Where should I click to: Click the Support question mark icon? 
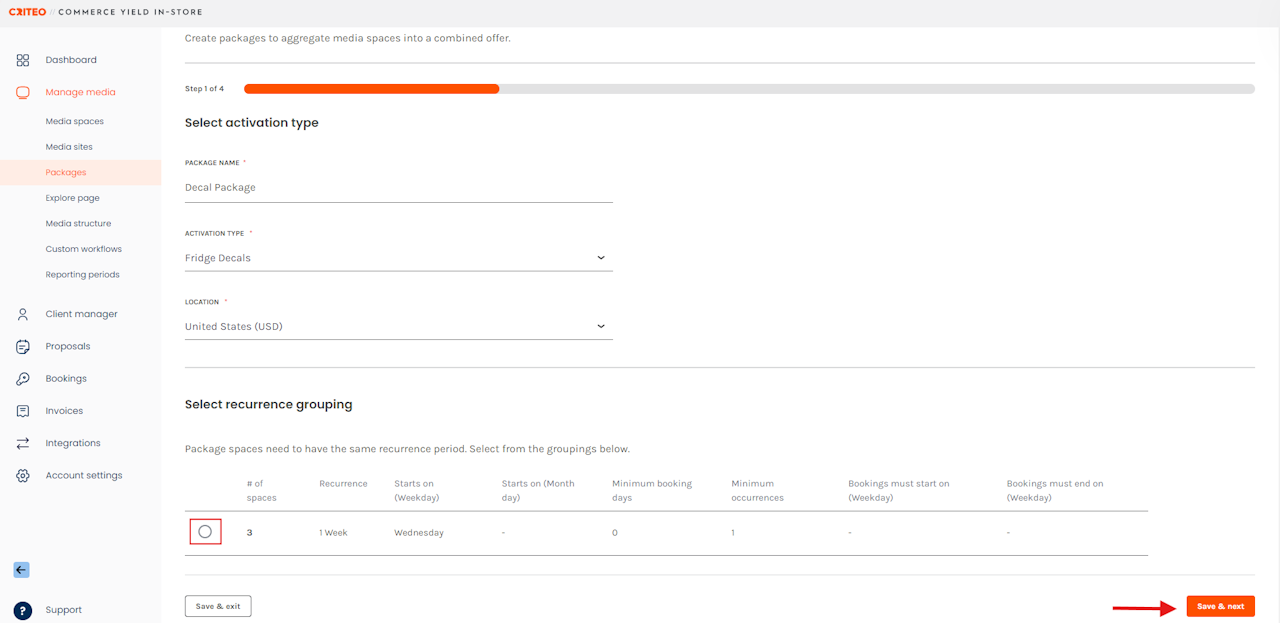(x=23, y=610)
